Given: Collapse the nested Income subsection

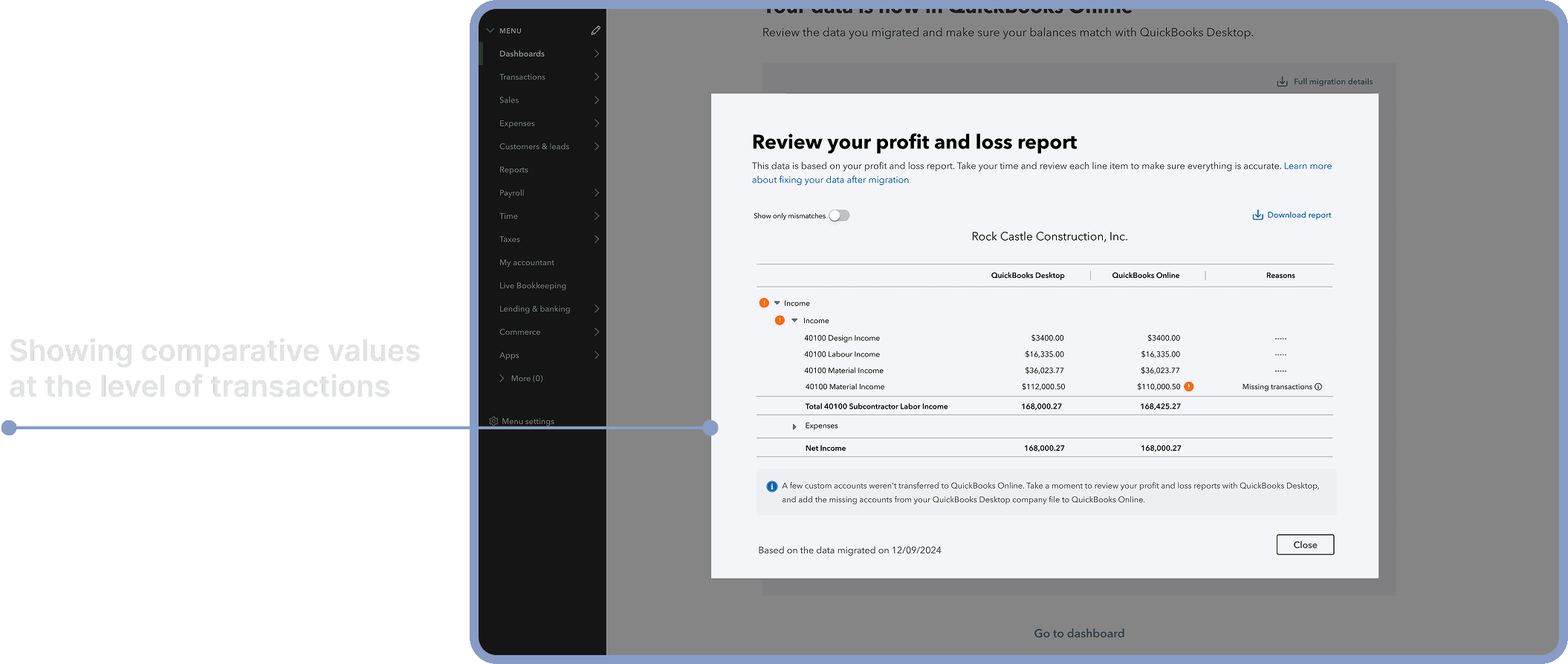Looking at the screenshot, I should (794, 321).
